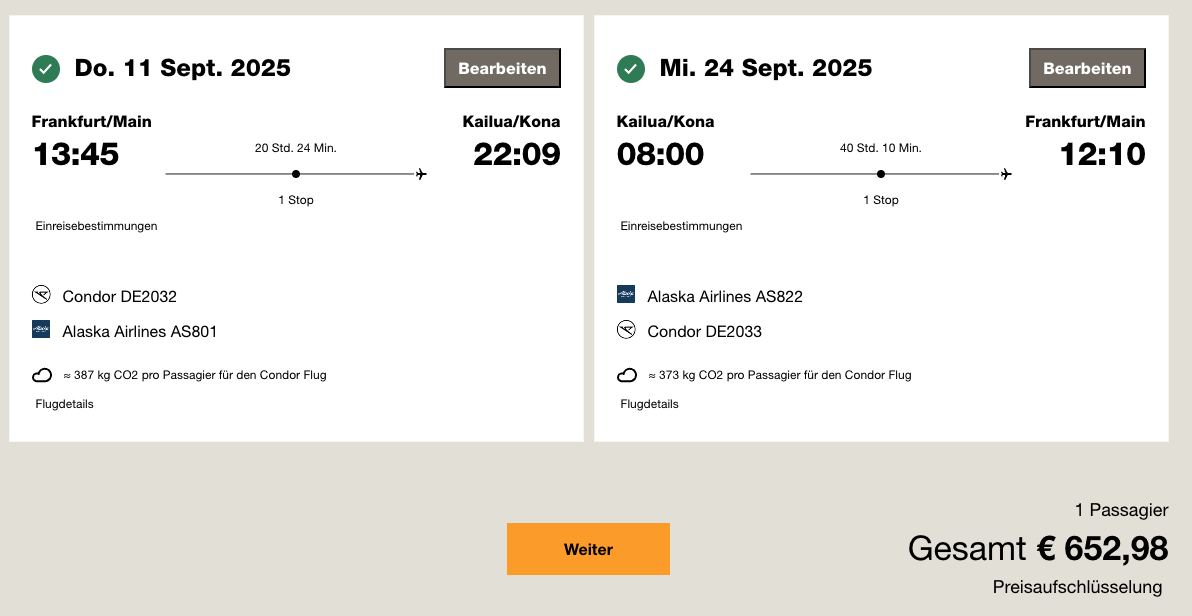Click airplane icon on outbound flight line

(421, 174)
